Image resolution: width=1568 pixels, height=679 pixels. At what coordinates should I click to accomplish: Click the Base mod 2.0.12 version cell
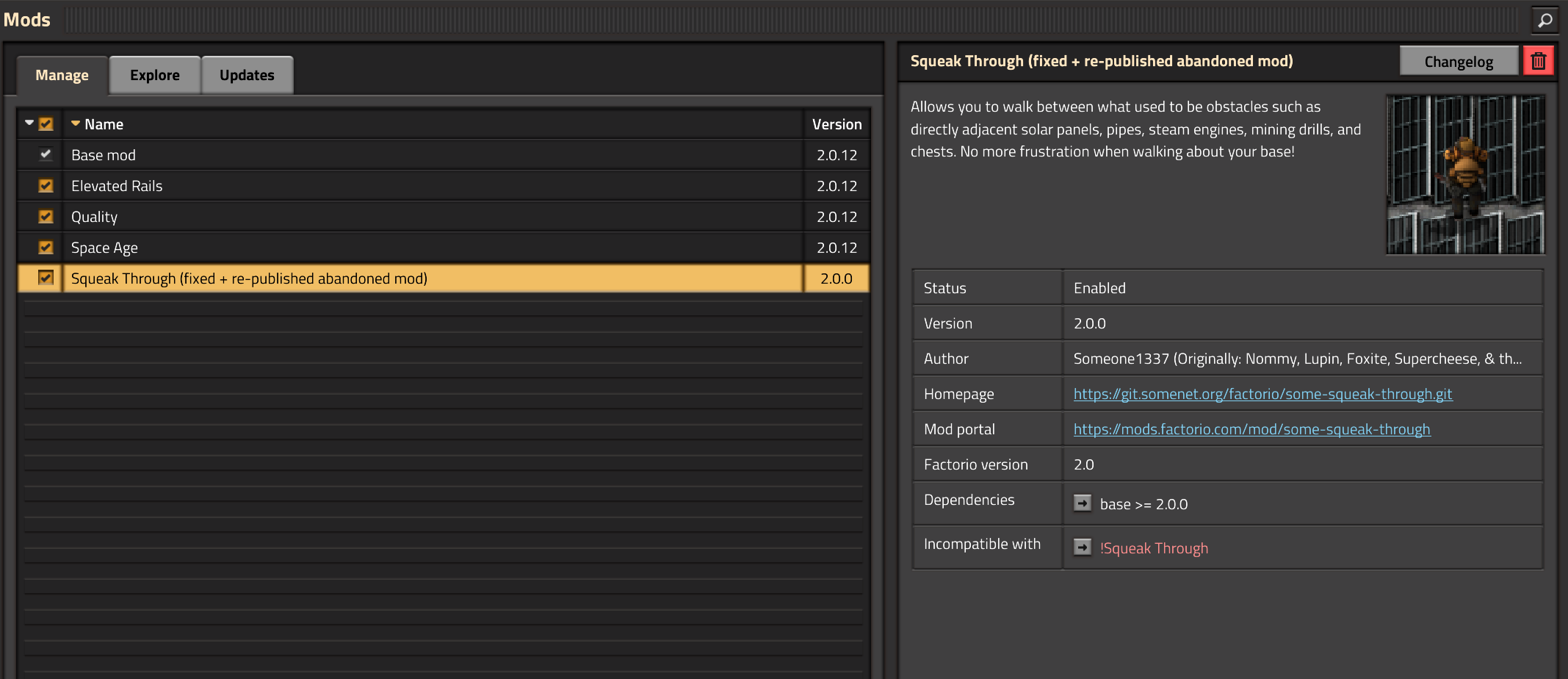point(837,155)
